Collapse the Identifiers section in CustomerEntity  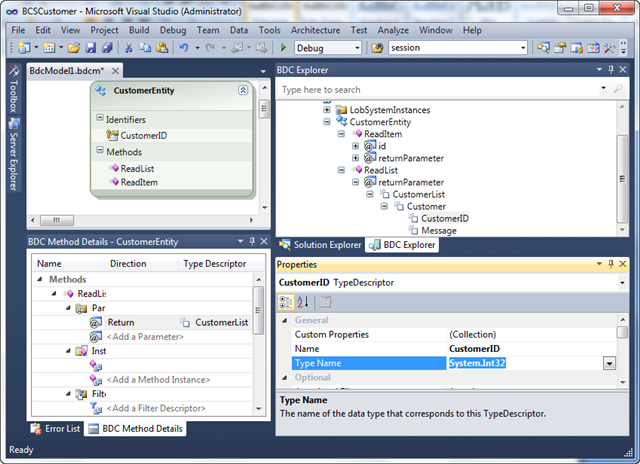(x=100, y=118)
